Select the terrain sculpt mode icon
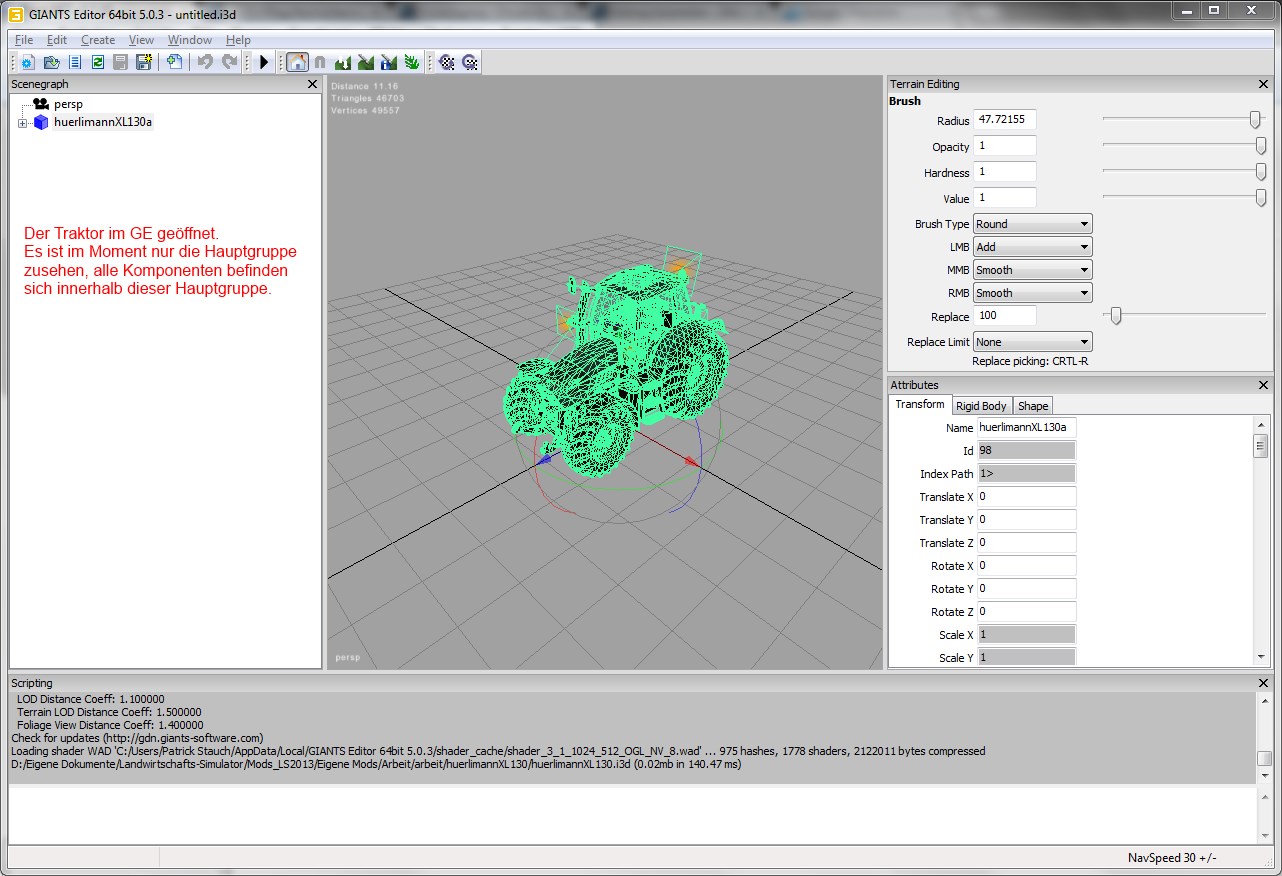Viewport: 1282px width, 876px height. [x=343, y=62]
